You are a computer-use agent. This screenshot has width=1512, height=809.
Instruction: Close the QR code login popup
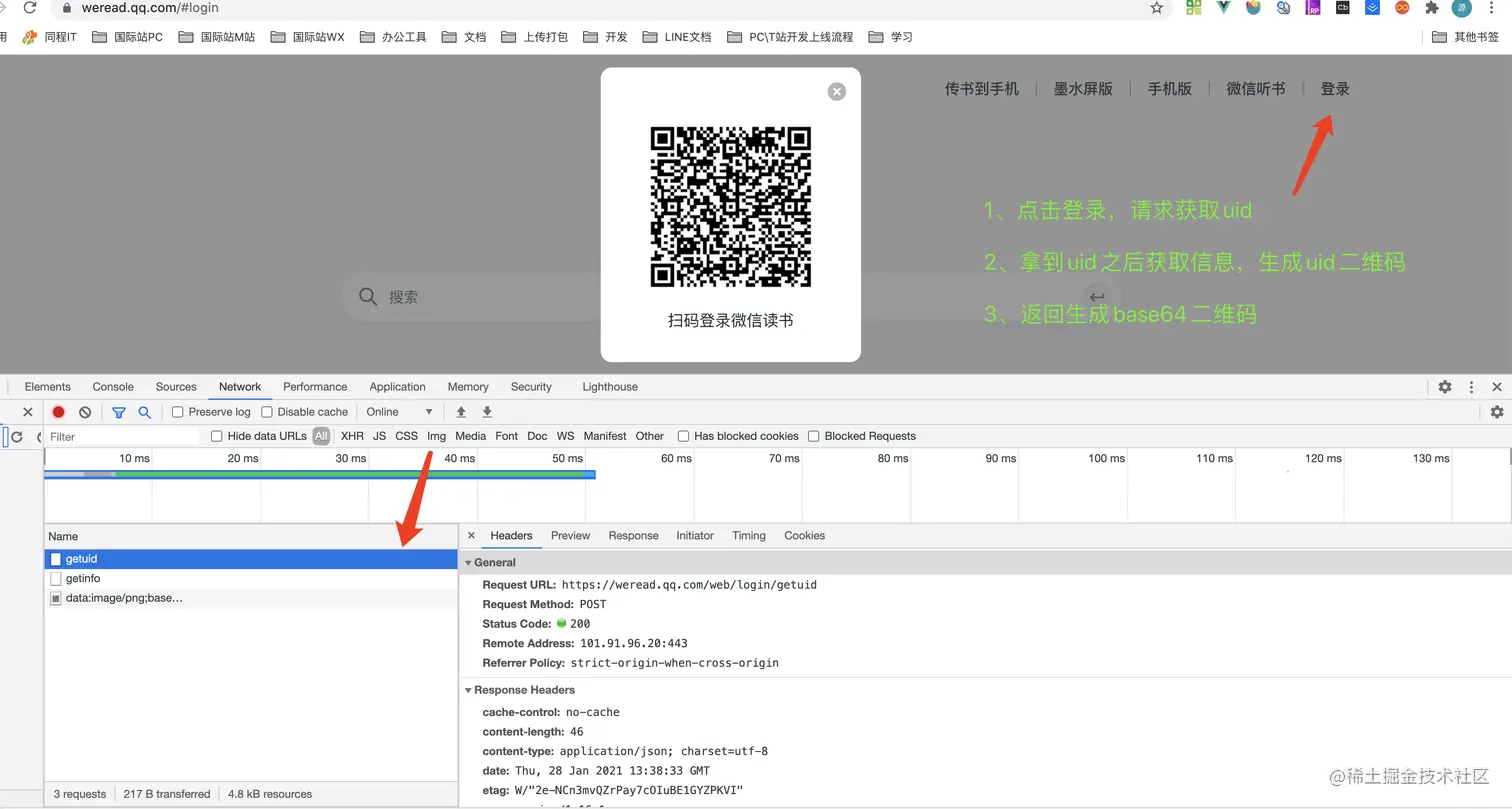point(837,91)
